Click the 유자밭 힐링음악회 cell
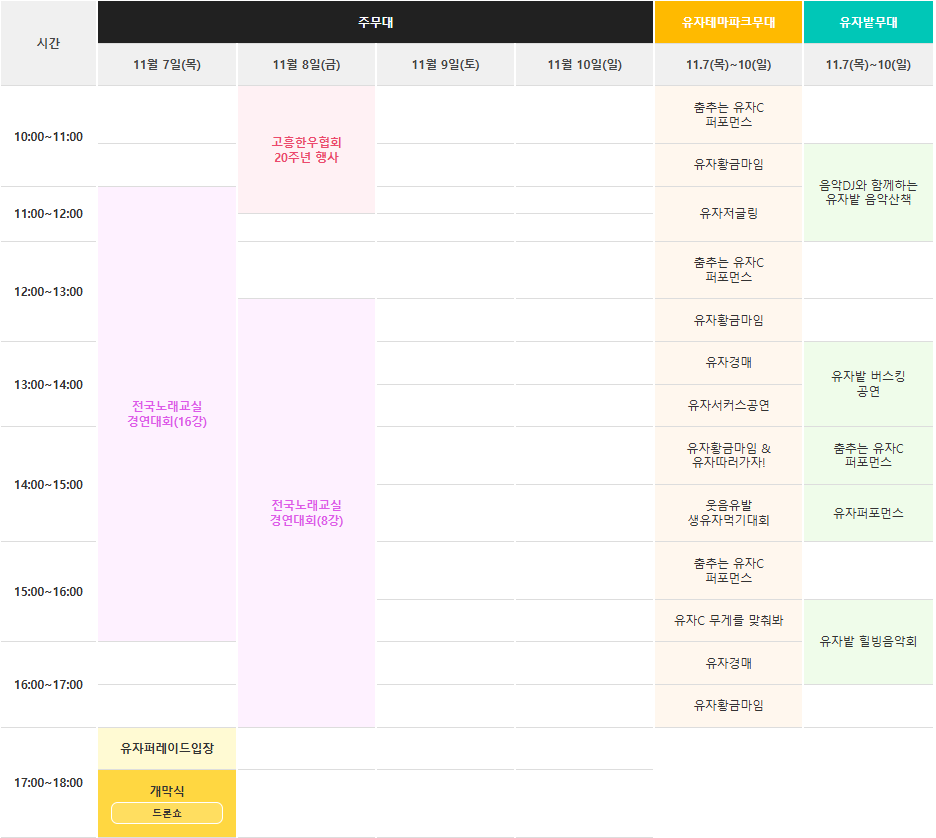The image size is (936, 838). (868, 642)
